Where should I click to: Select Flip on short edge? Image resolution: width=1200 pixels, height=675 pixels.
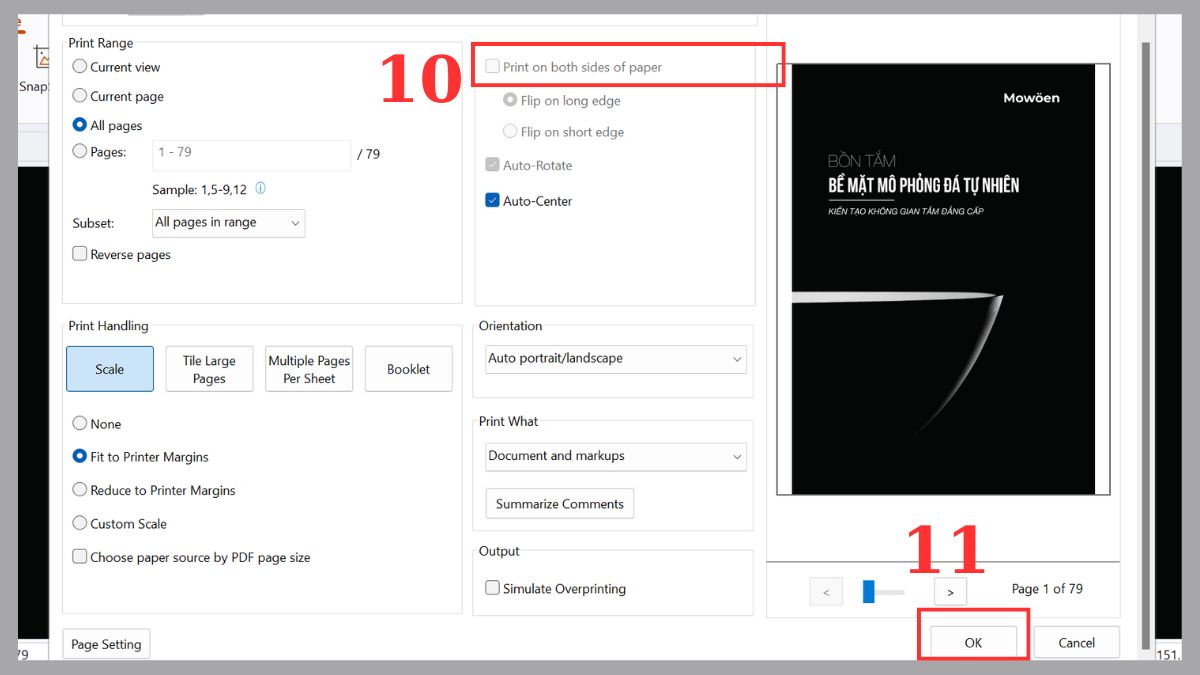pyautogui.click(x=510, y=131)
